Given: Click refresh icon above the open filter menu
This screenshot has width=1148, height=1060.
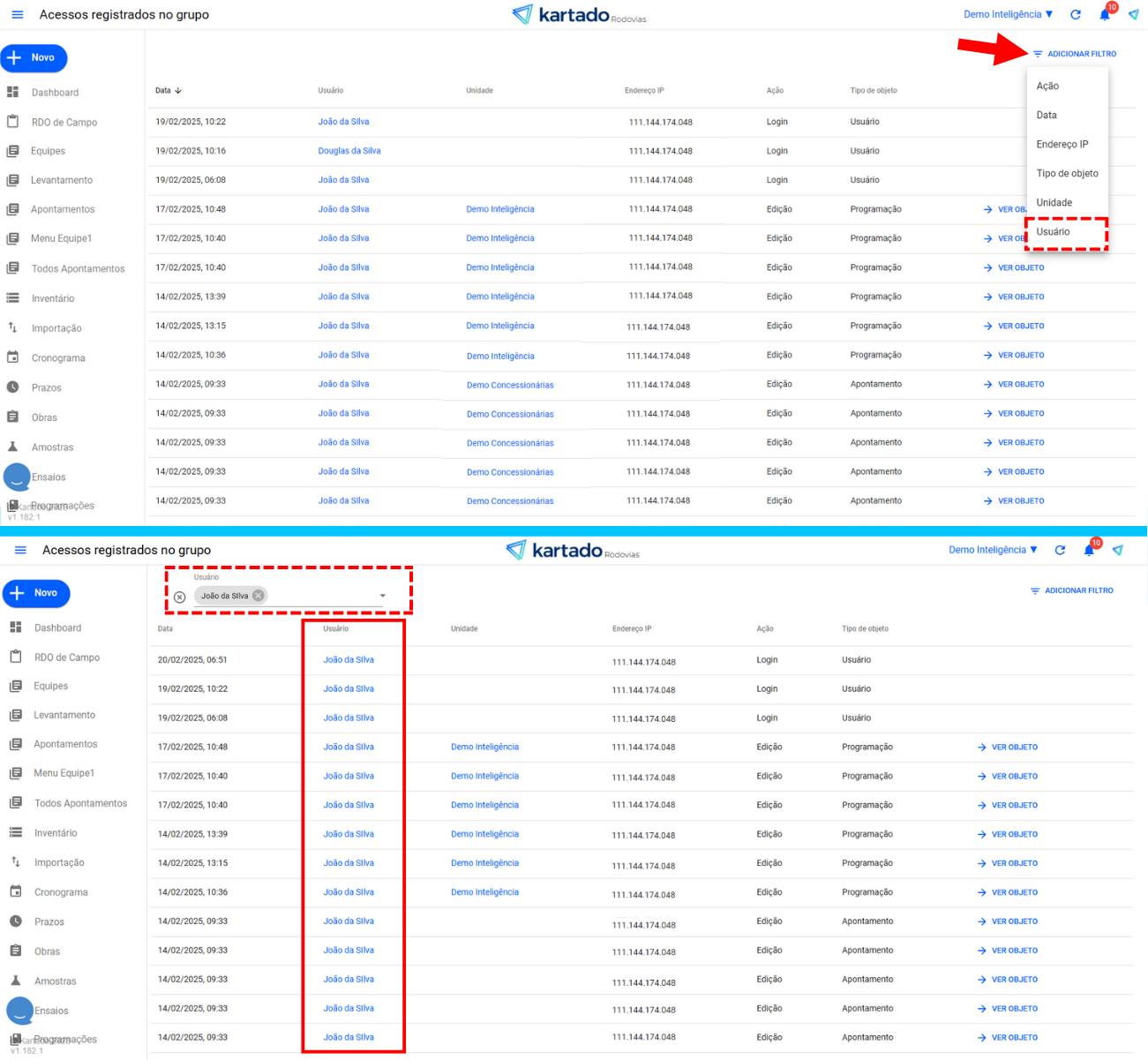Looking at the screenshot, I should click(1076, 15).
